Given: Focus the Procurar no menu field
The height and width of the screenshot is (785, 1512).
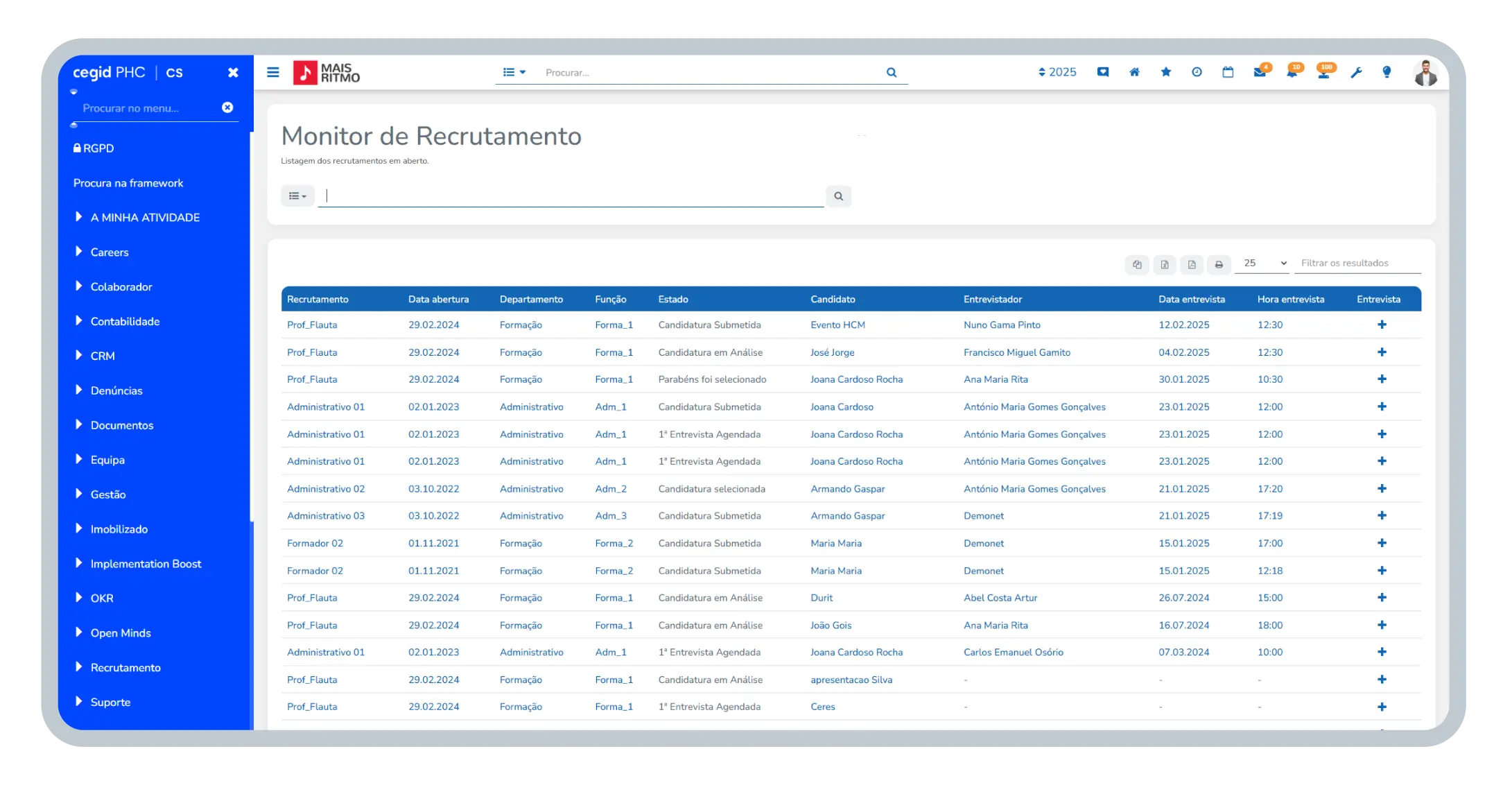Looking at the screenshot, I should pyautogui.click(x=148, y=108).
